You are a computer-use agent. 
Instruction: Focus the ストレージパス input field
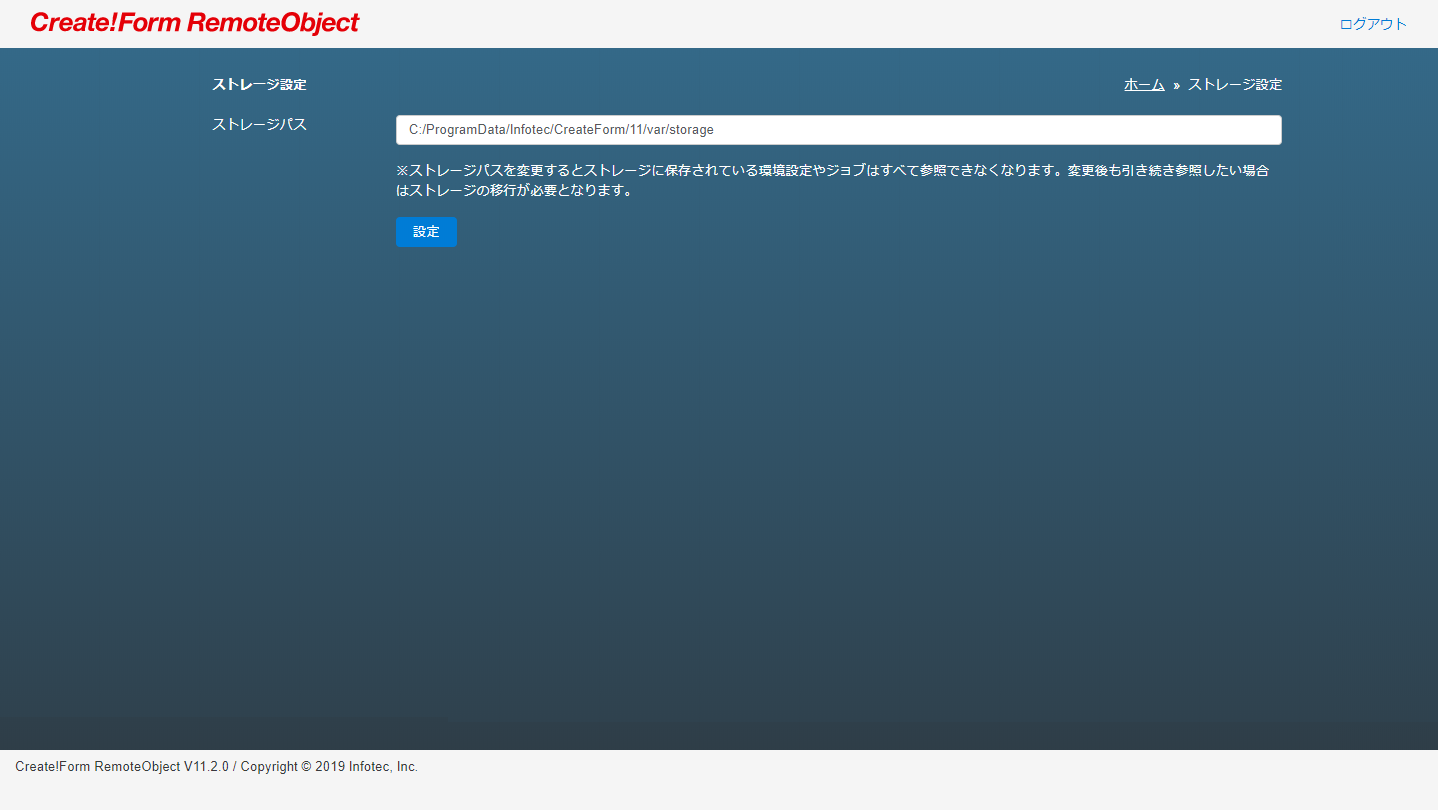click(838, 130)
